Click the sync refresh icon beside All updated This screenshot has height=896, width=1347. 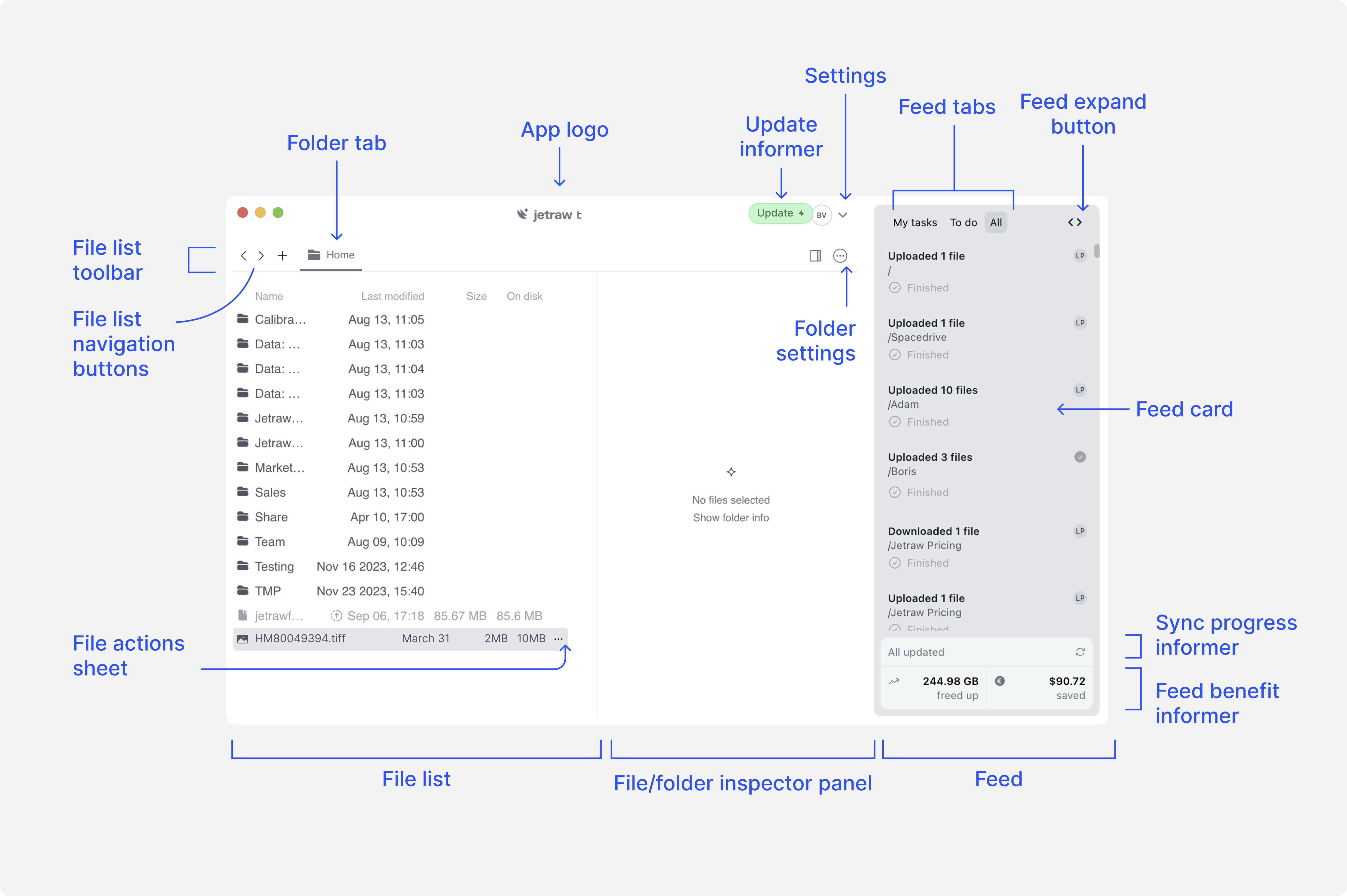point(1080,652)
